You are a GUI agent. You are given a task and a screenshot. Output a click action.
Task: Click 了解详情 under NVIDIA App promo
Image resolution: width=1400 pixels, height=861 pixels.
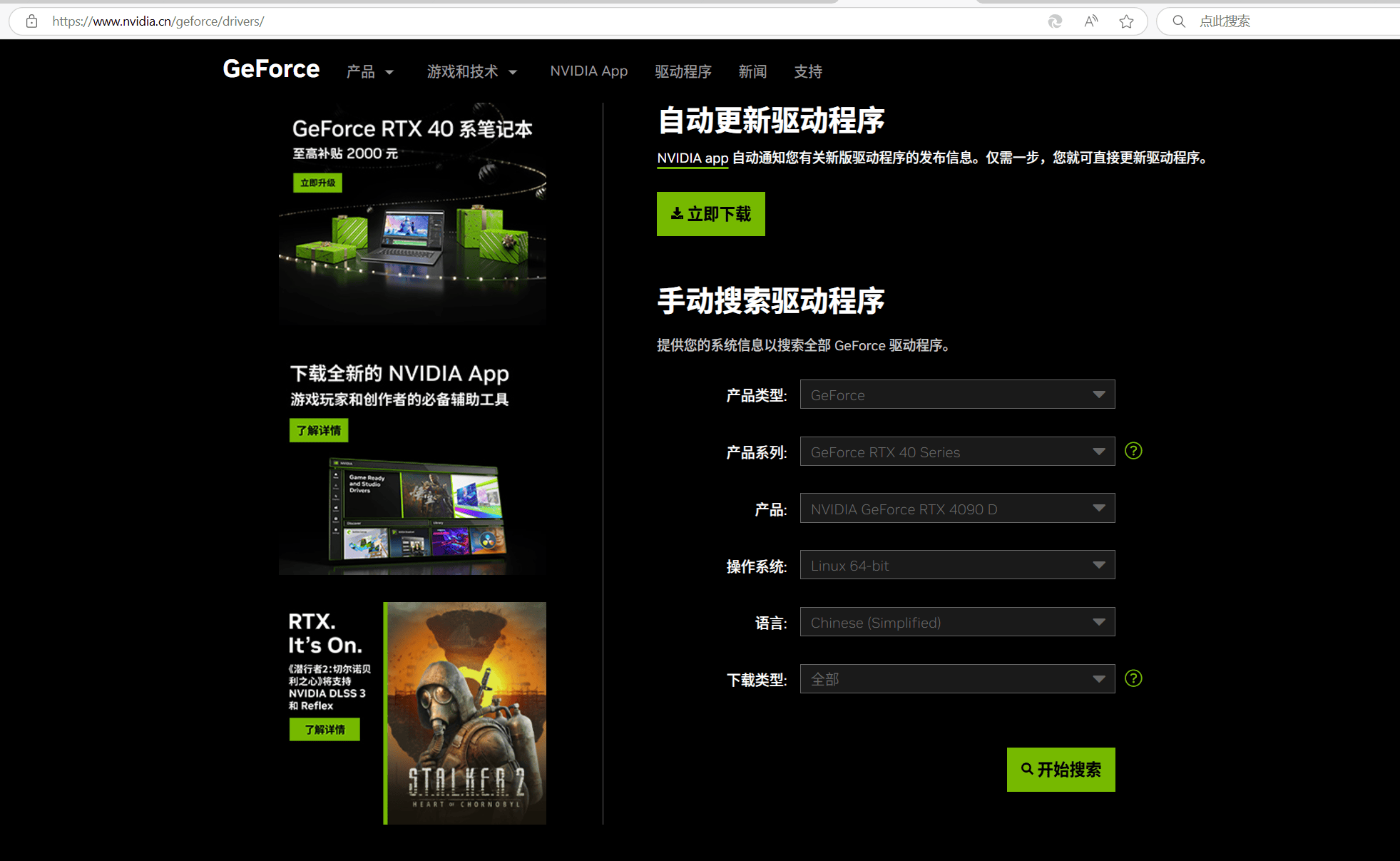[319, 431]
